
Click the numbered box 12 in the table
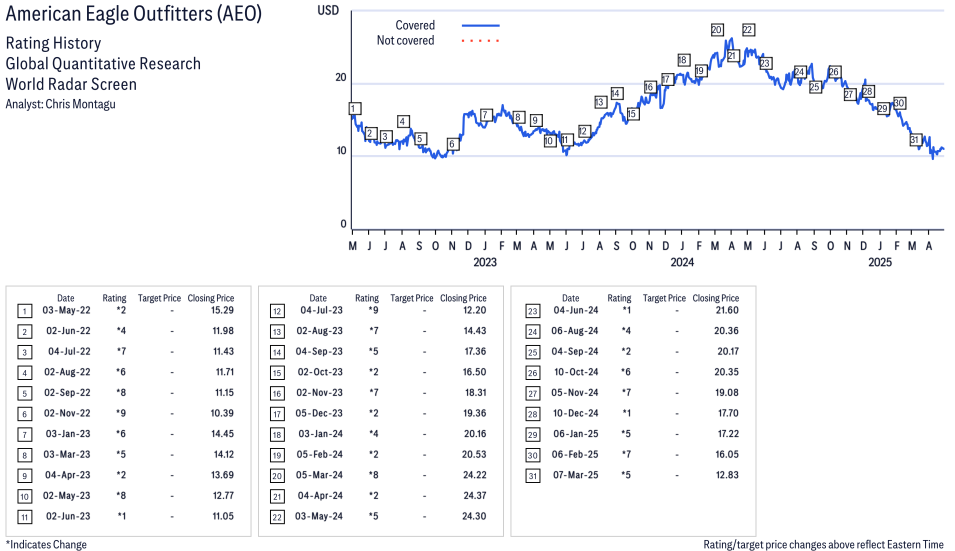coord(277,311)
